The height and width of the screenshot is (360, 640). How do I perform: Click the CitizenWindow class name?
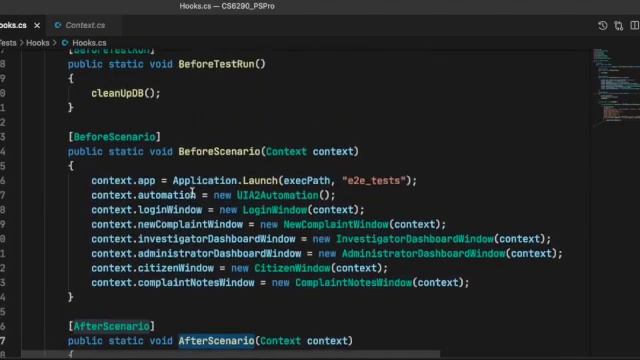(292, 268)
